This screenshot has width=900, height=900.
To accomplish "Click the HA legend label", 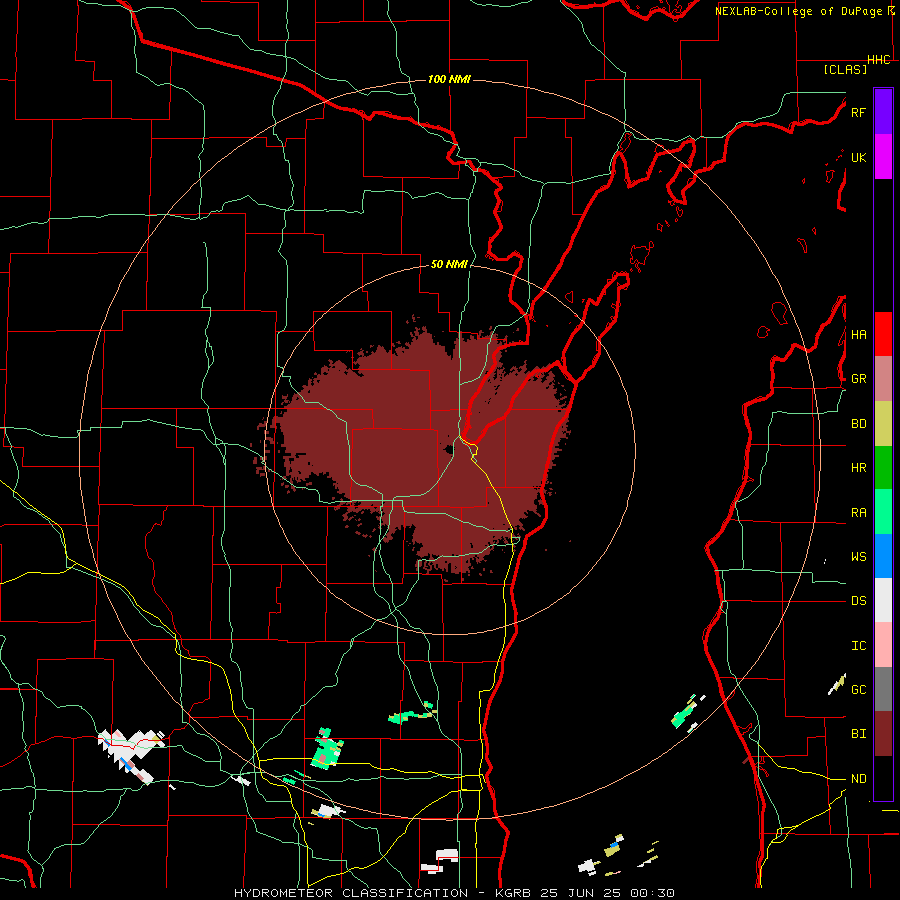I will (x=858, y=334).
